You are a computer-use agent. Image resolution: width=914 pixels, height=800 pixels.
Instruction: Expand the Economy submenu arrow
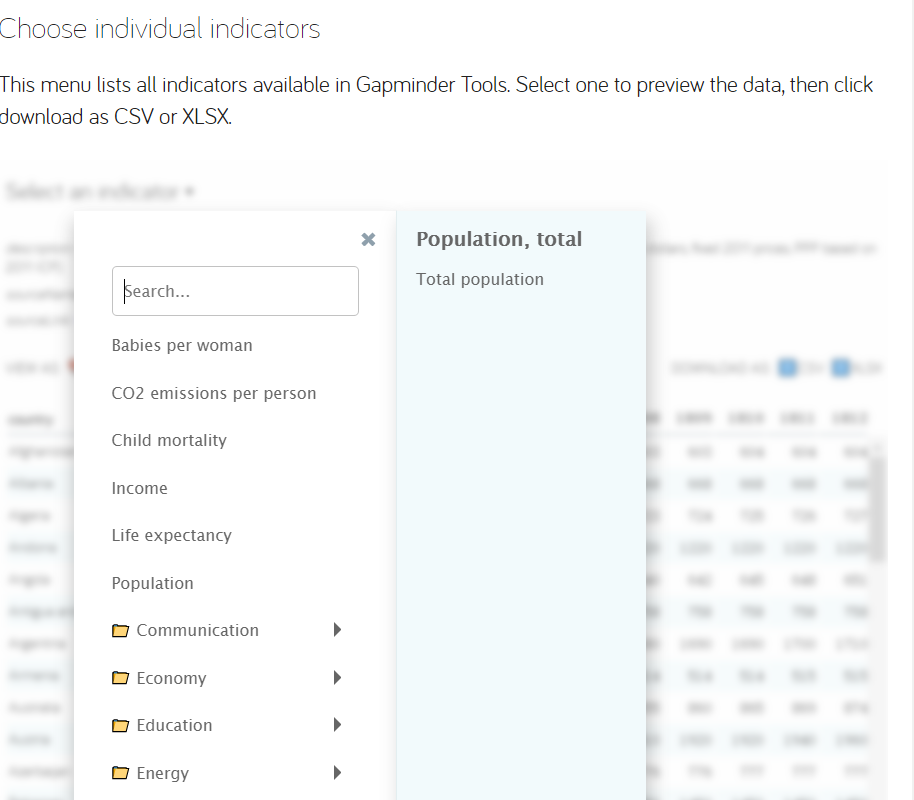(x=337, y=678)
